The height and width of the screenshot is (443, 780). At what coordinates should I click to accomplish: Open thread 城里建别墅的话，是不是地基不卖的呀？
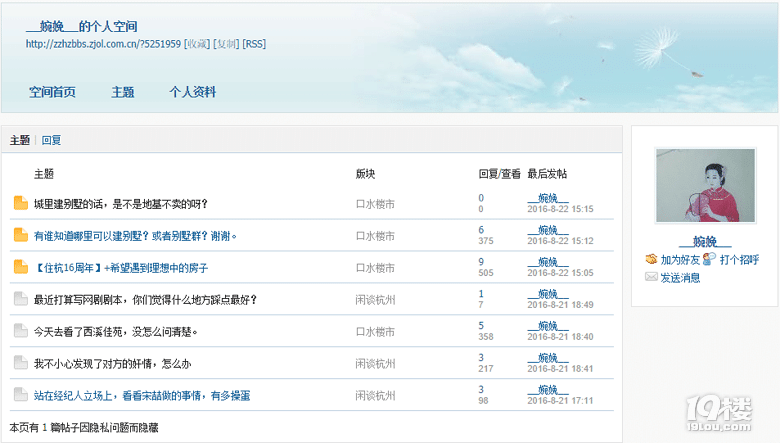pos(121,204)
